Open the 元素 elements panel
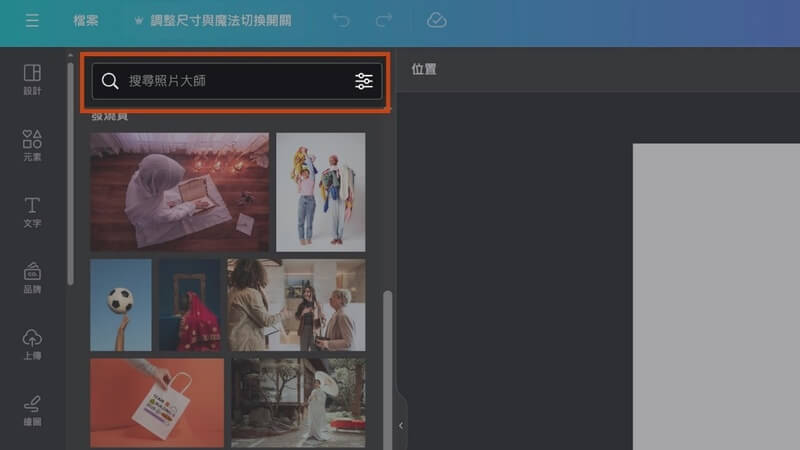Screen dimensions: 800x450 click(32, 145)
